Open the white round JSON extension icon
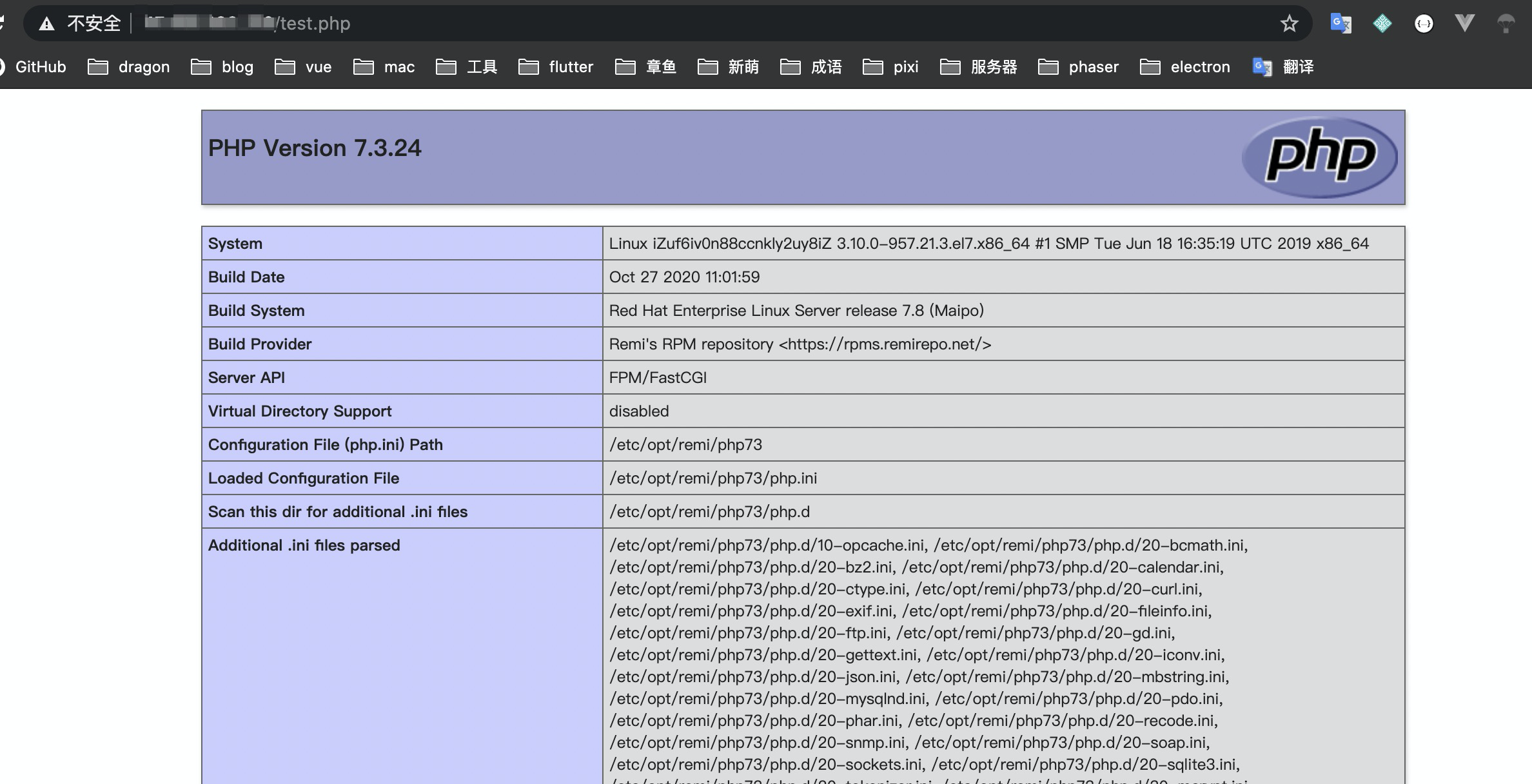 point(1424,24)
